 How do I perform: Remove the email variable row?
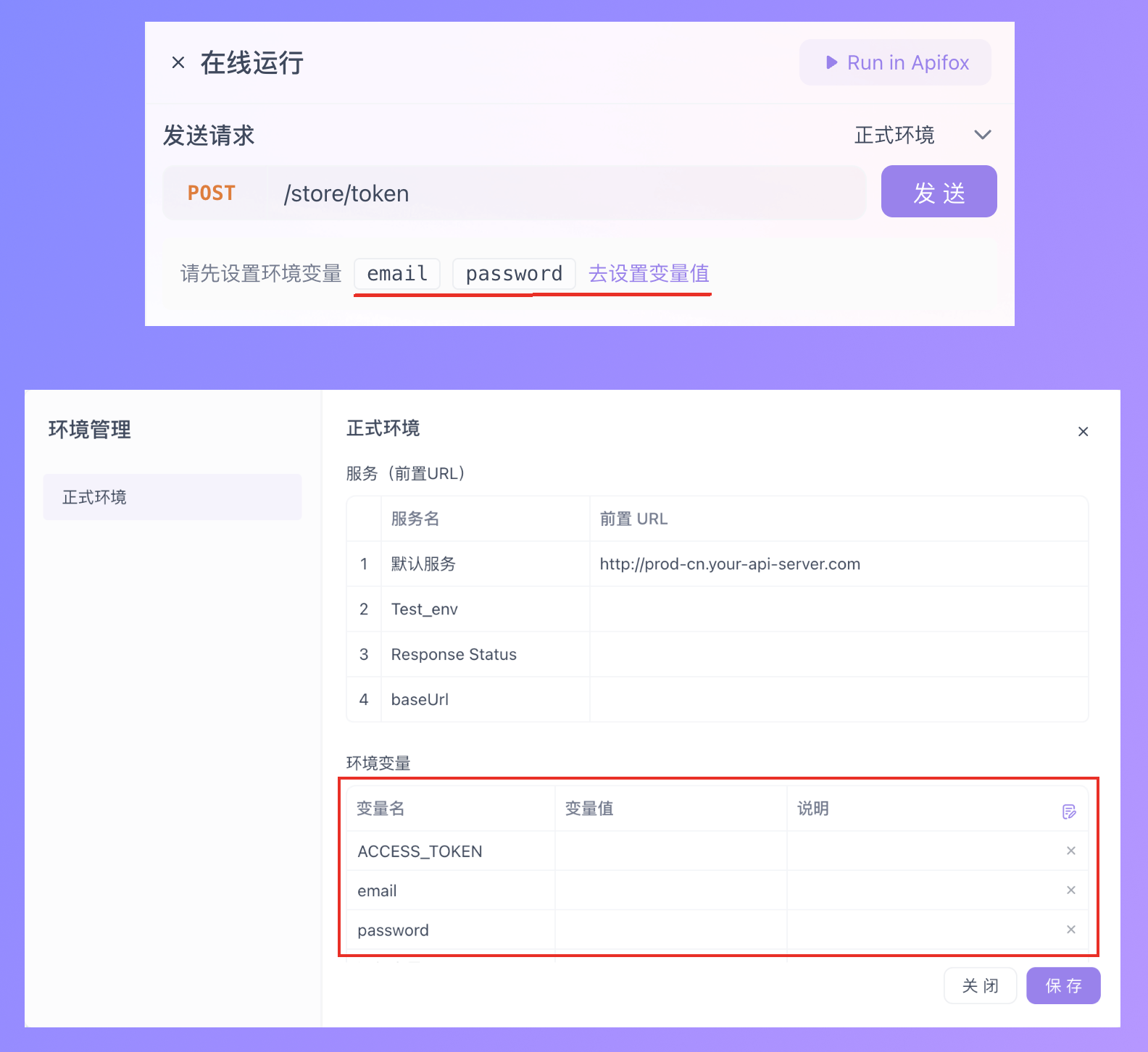(x=1070, y=890)
